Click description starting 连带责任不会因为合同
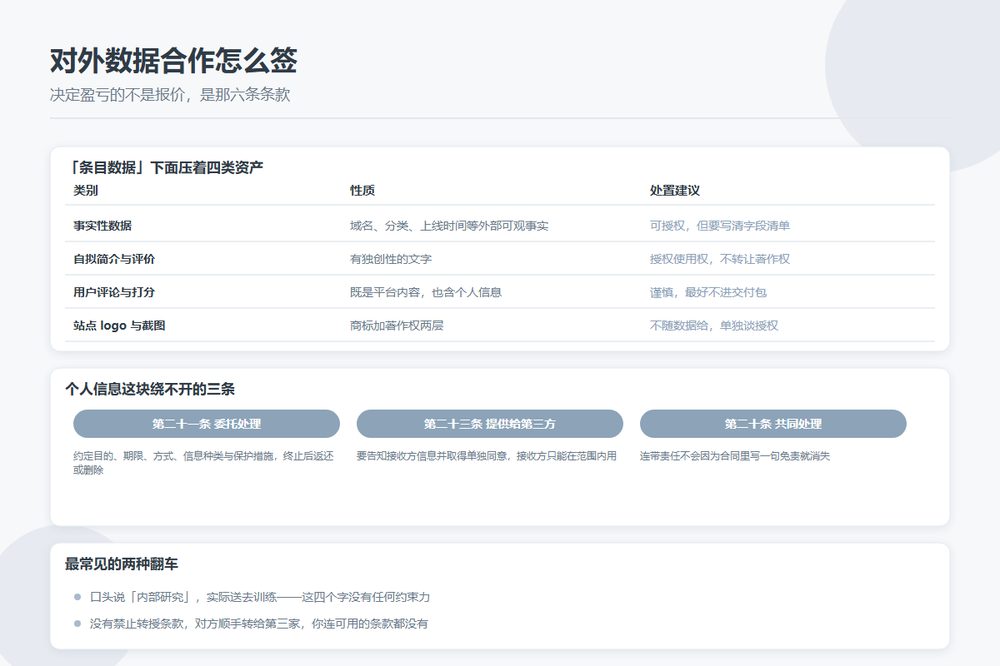 (x=735, y=455)
